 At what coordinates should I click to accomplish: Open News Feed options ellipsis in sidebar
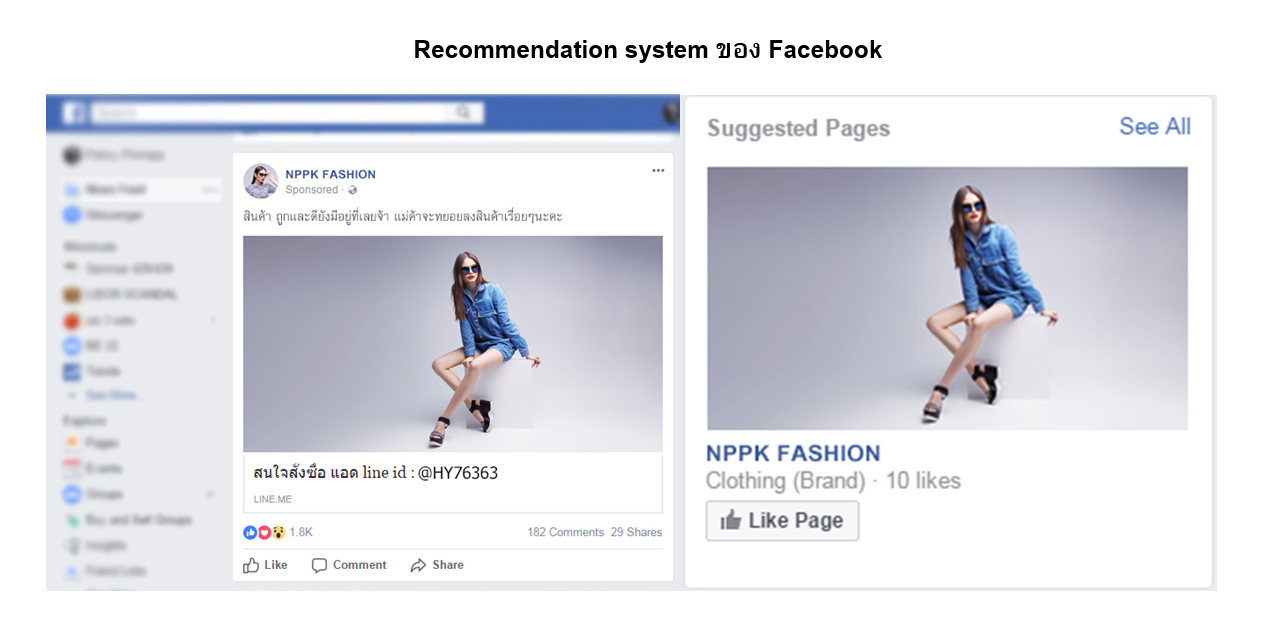coord(209,189)
